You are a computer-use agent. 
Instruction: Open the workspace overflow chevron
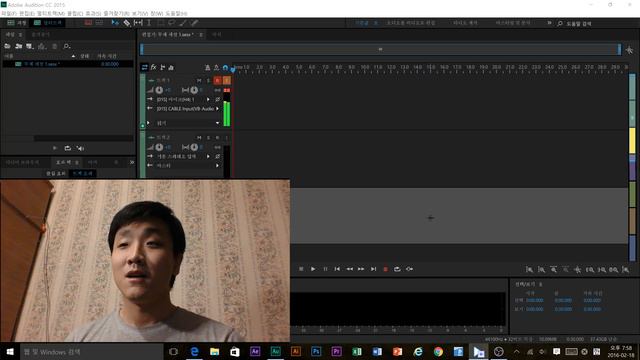[x=549, y=23]
